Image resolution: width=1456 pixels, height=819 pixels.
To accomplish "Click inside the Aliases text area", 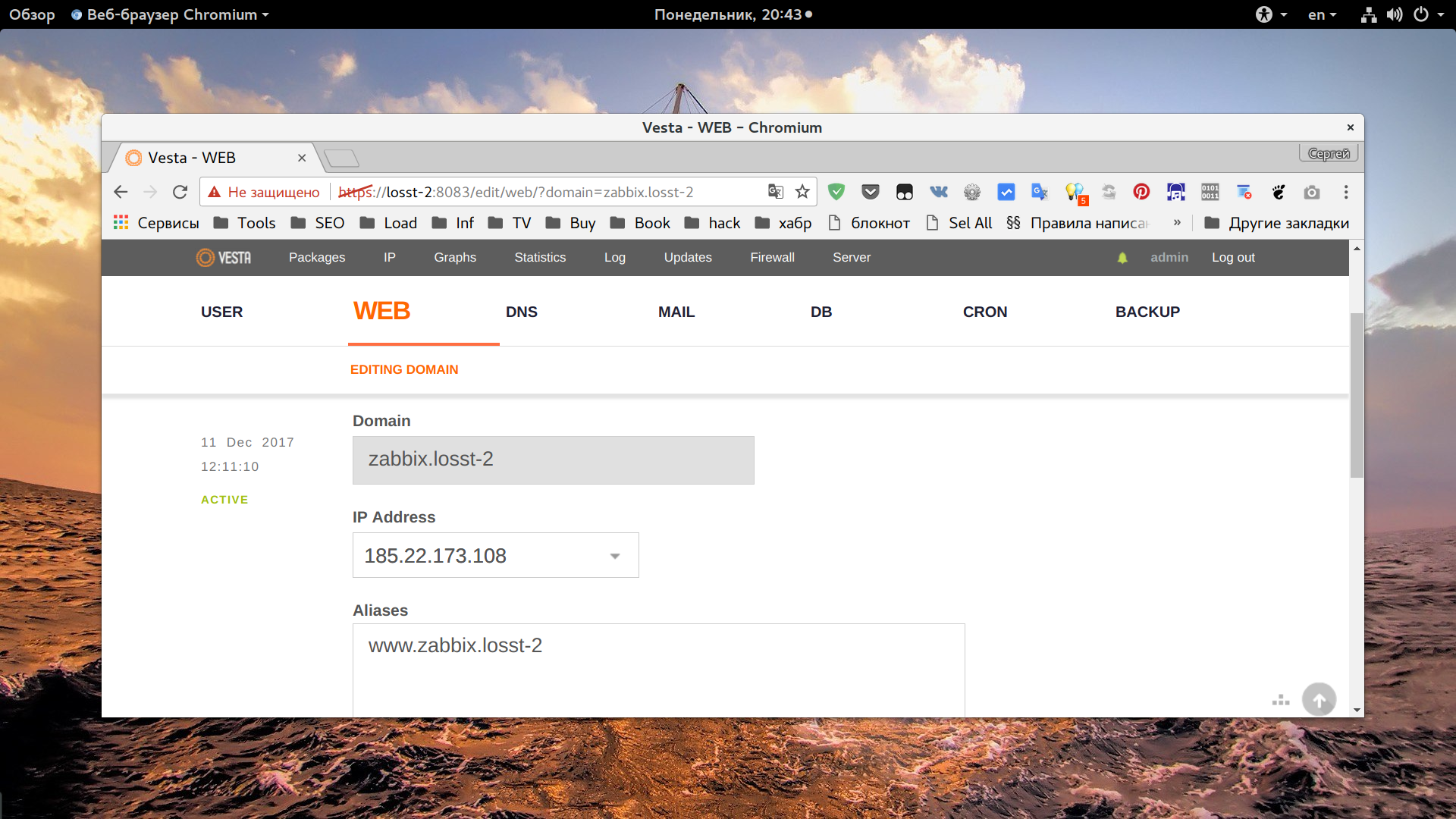I will pyautogui.click(x=658, y=670).
